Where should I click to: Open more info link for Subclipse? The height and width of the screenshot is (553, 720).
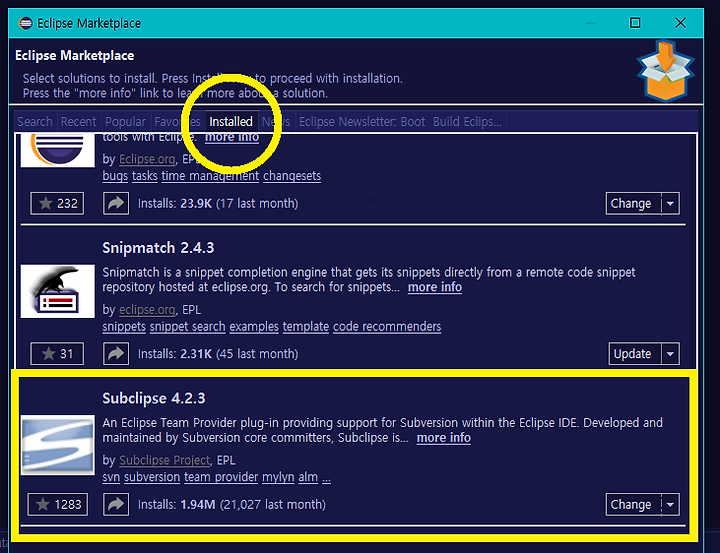(444, 438)
